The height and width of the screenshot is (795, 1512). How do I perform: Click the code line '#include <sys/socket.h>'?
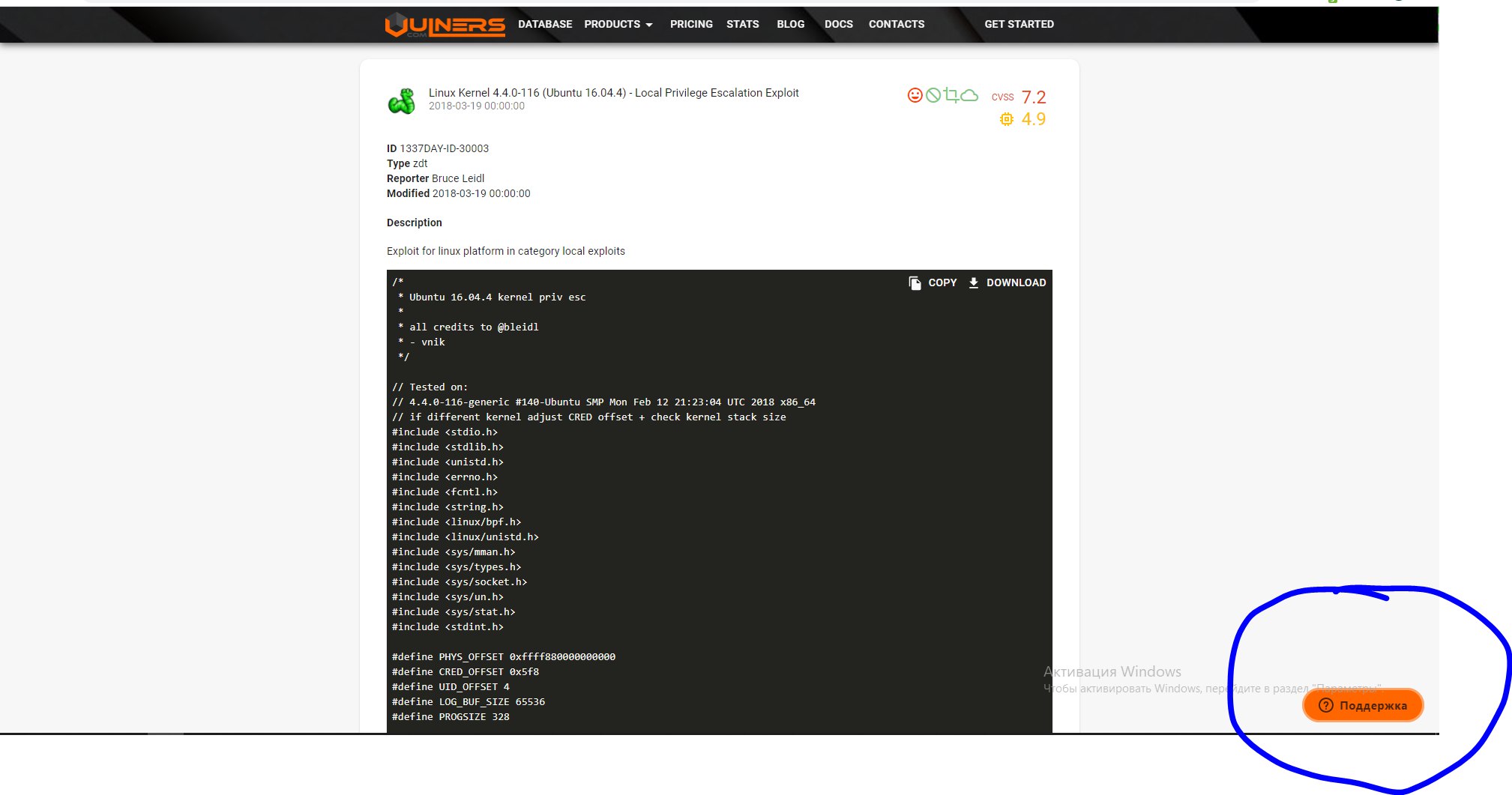click(460, 581)
